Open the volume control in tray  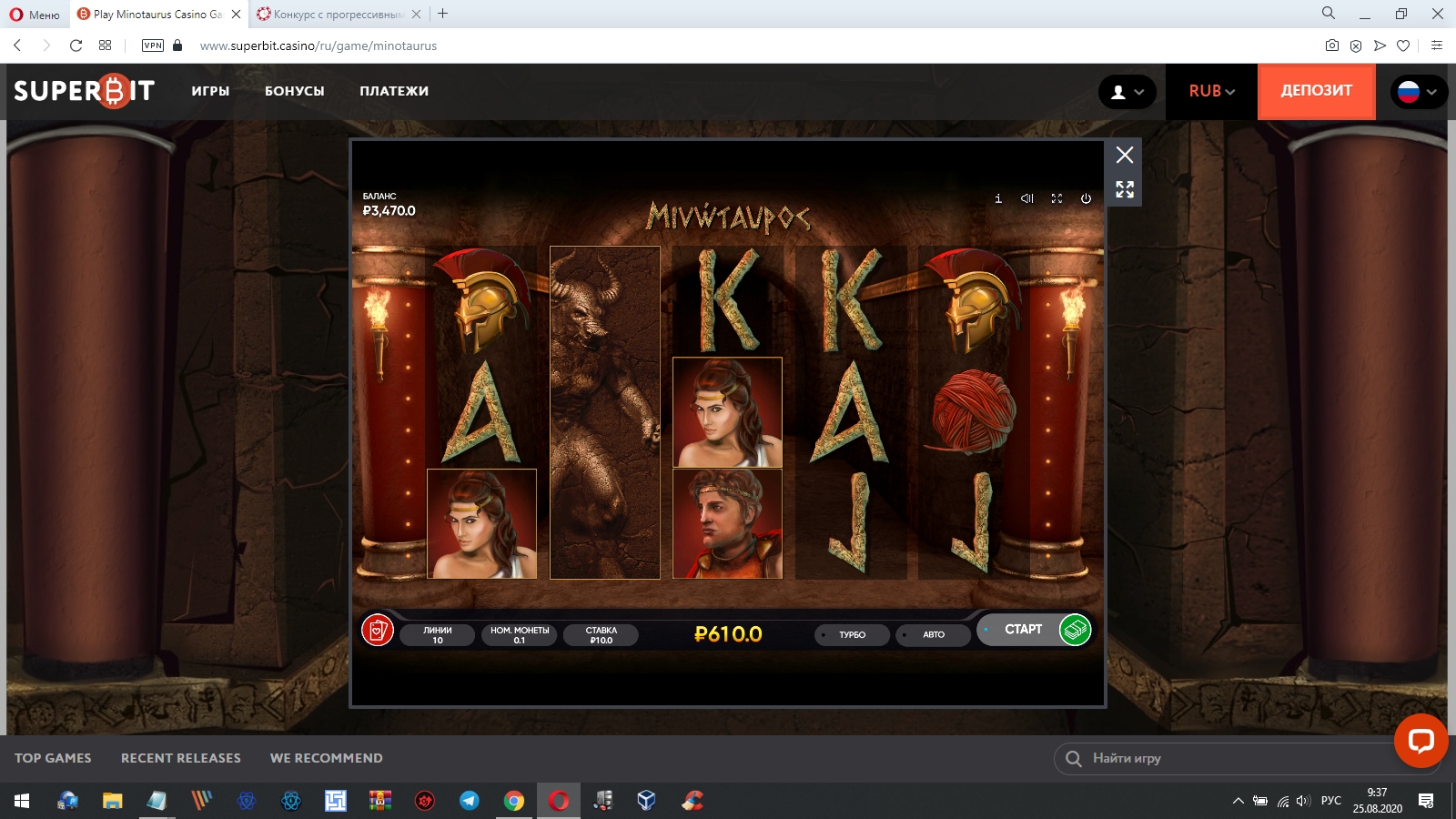[x=1302, y=801]
